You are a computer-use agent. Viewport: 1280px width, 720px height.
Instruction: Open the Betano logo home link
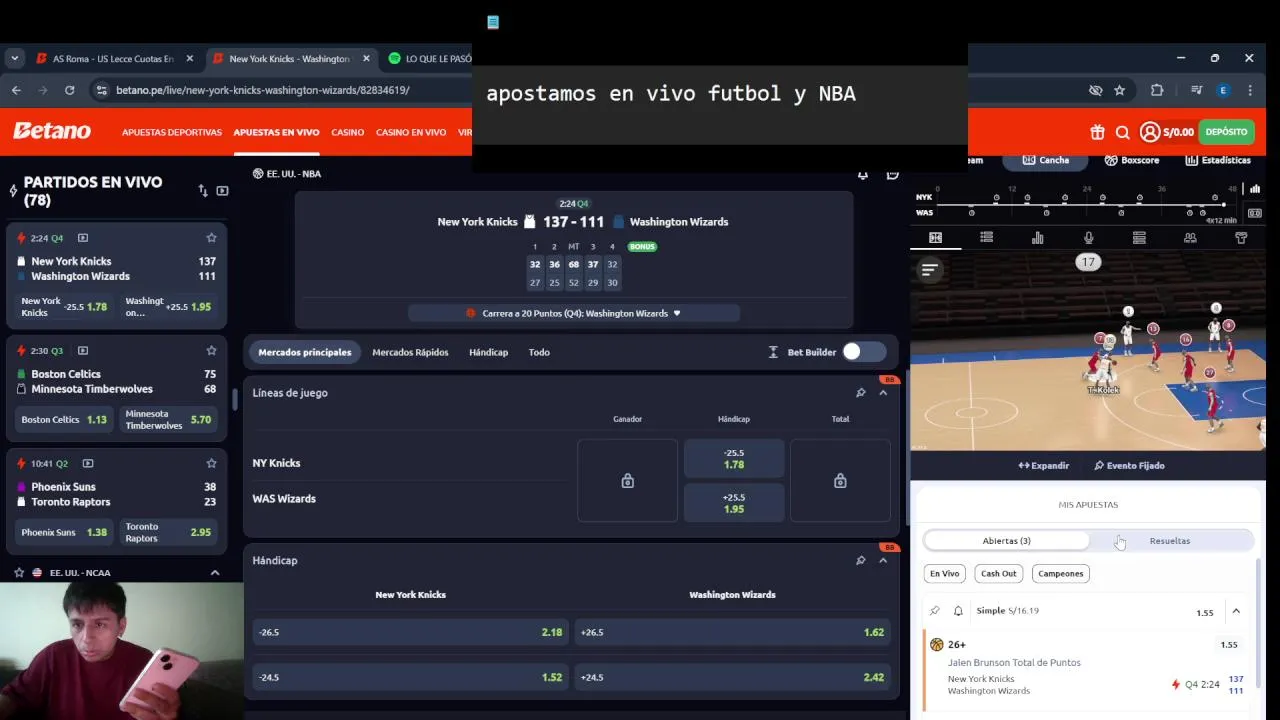coord(52,131)
